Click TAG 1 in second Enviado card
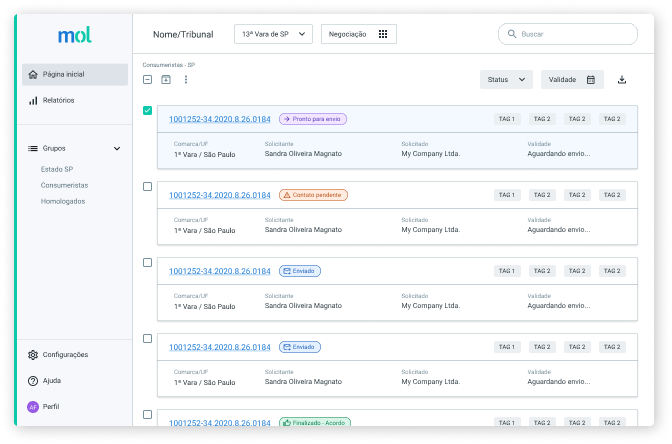Image resolution: width=672 pixels, height=444 pixels. click(507, 347)
